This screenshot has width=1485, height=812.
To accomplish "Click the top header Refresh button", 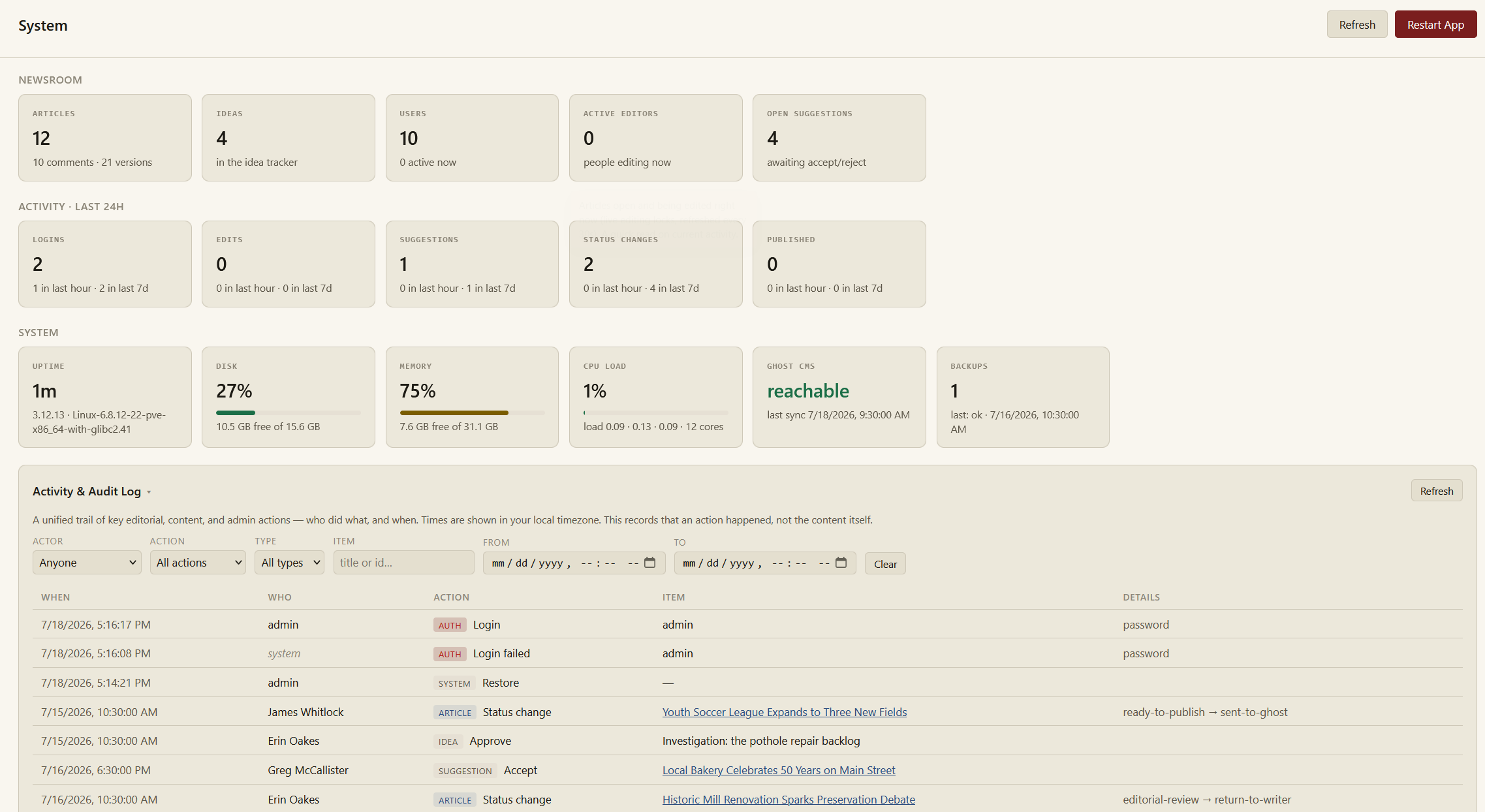I will (x=1357, y=25).
